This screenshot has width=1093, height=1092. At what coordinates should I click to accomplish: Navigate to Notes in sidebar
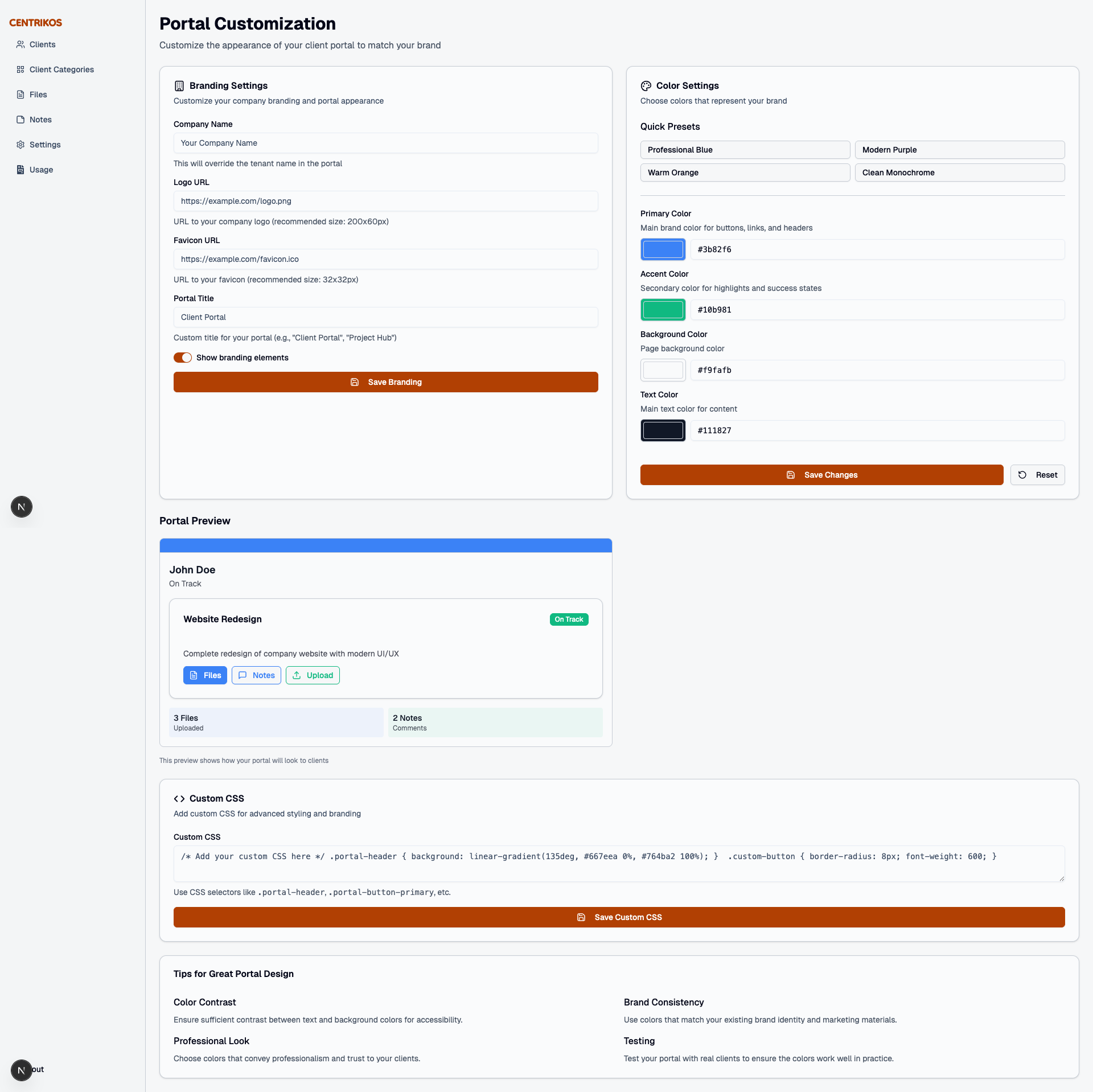[40, 120]
